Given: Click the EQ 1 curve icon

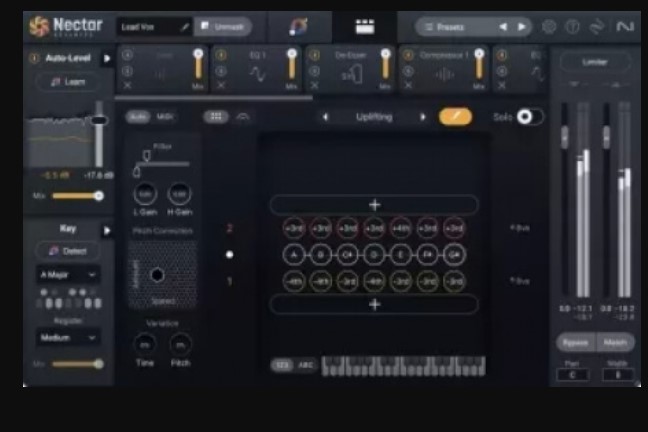Looking at the screenshot, I should pyautogui.click(x=257, y=74).
